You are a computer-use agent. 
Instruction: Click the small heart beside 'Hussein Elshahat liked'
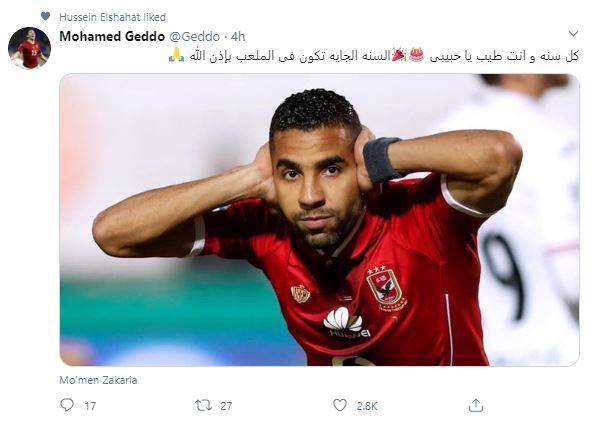click(45, 16)
